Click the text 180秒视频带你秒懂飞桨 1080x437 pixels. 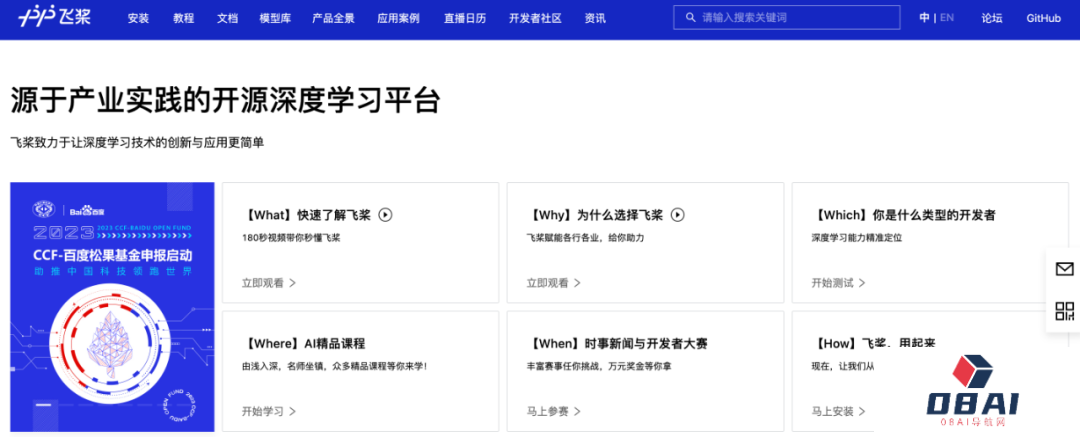[x=291, y=238]
